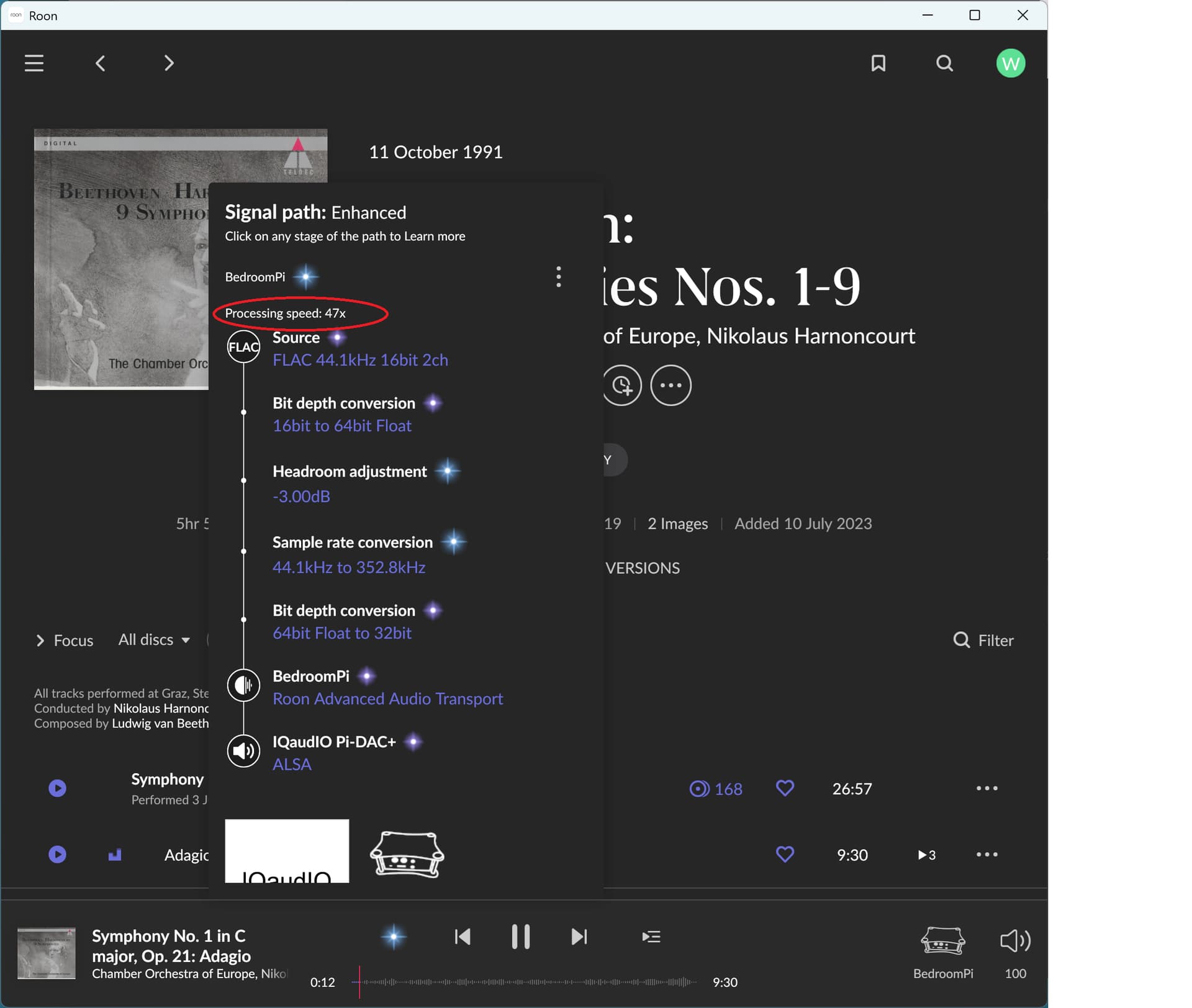Open the All discs dropdown
Screen dimensions: 1192x1008
point(154,640)
